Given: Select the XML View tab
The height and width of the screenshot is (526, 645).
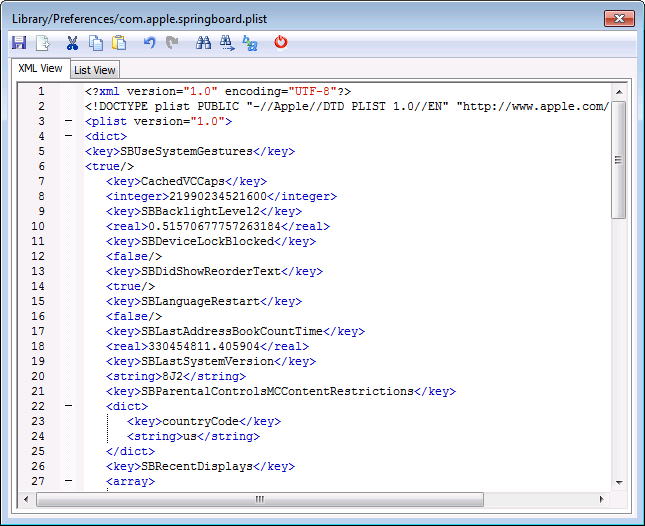Looking at the screenshot, I should pos(40,69).
